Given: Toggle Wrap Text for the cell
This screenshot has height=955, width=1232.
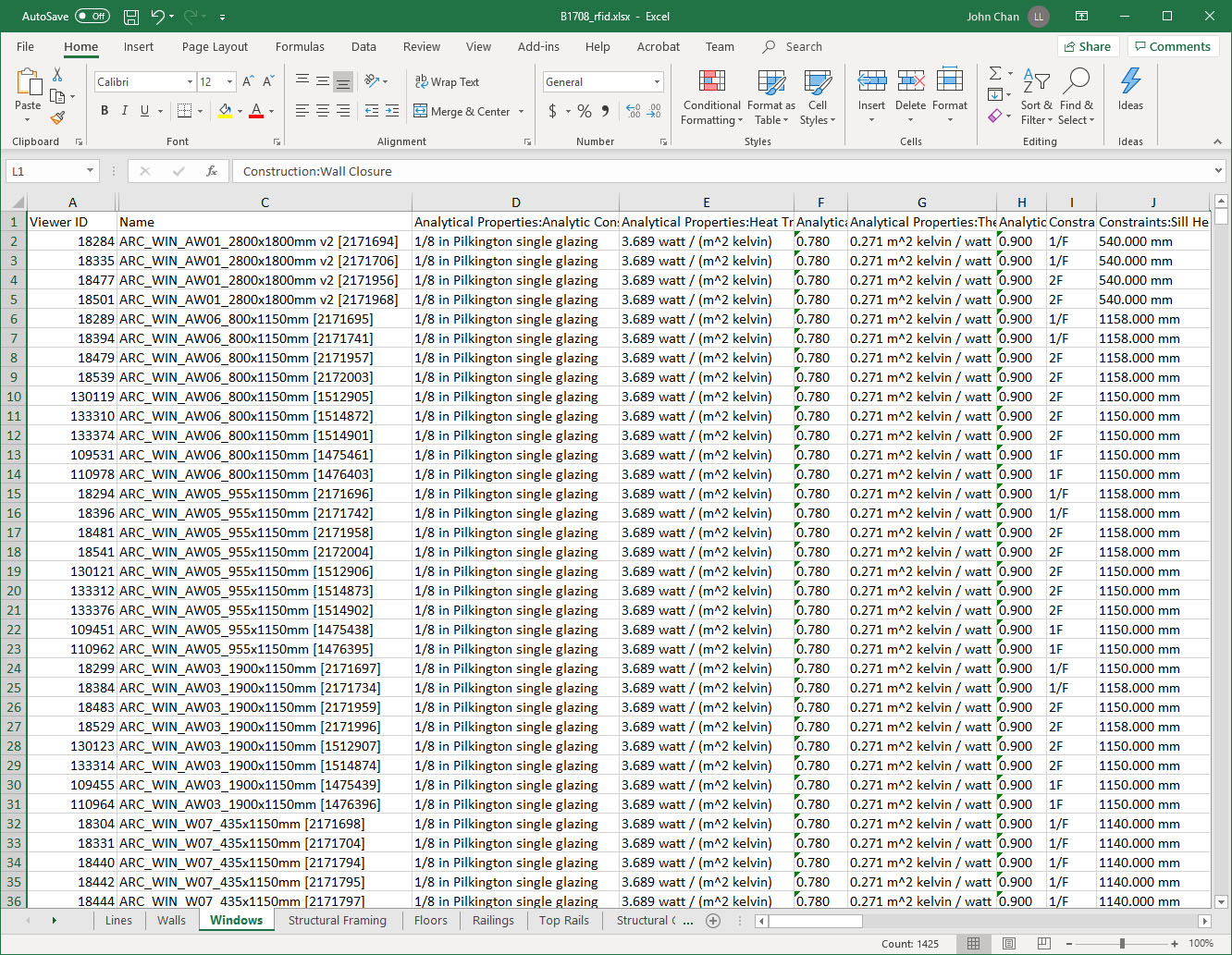Looking at the screenshot, I should pos(448,82).
